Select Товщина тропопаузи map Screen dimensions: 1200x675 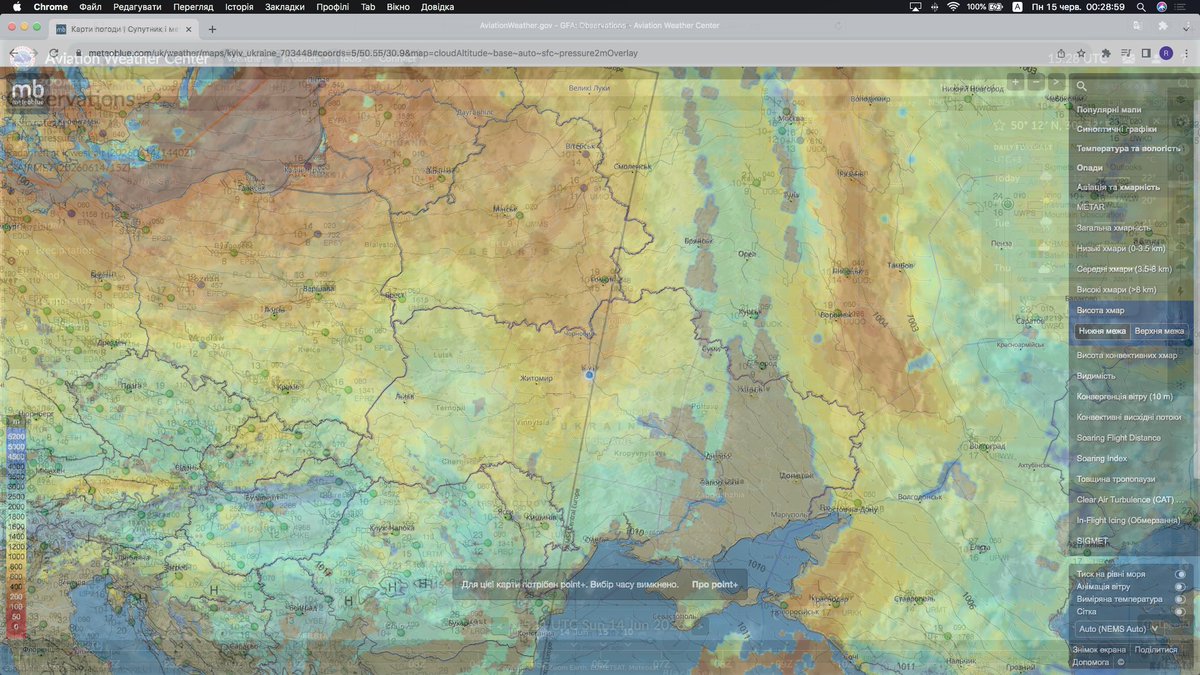click(x=1115, y=479)
